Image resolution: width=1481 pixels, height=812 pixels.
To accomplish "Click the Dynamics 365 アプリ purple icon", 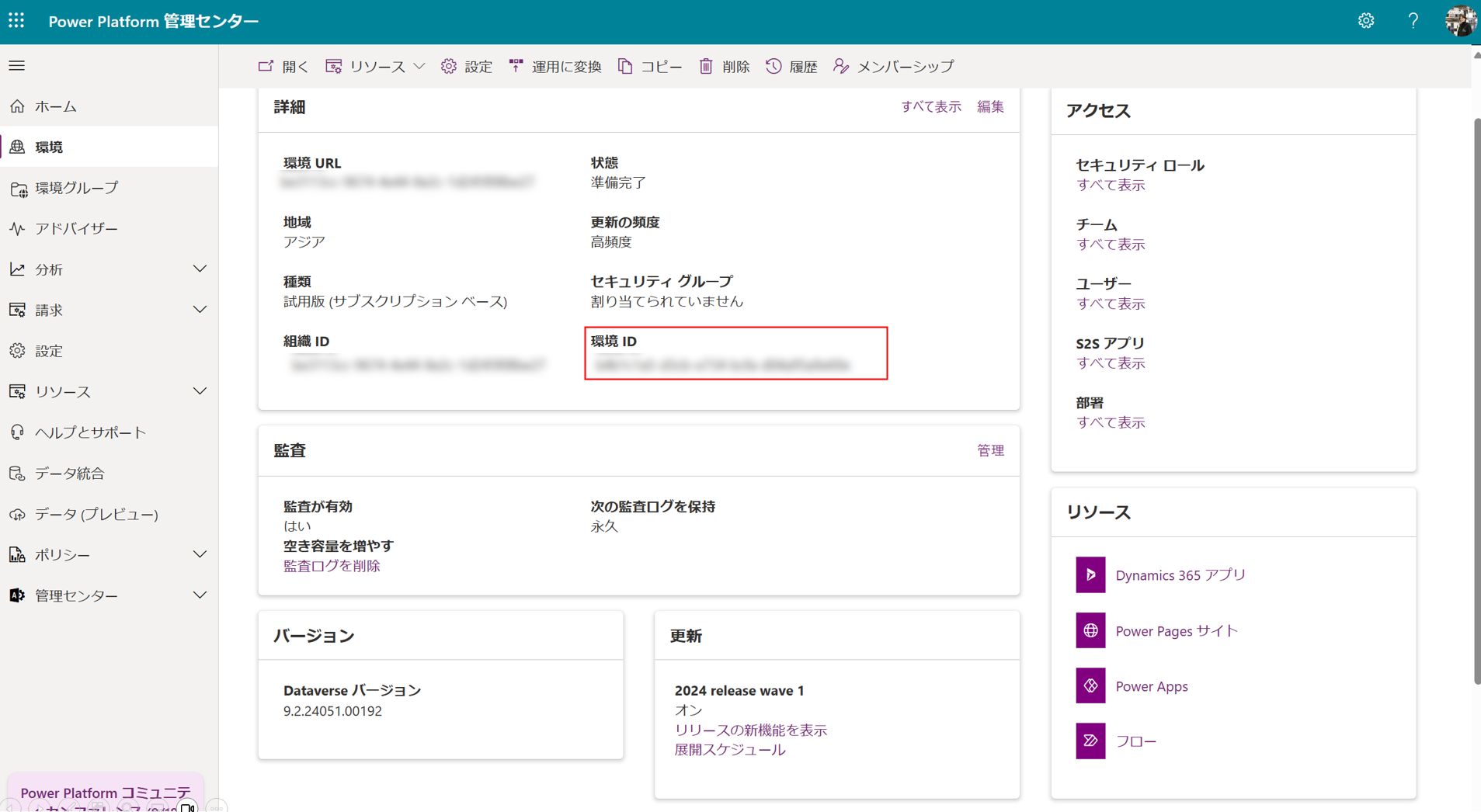I will 1090,575.
